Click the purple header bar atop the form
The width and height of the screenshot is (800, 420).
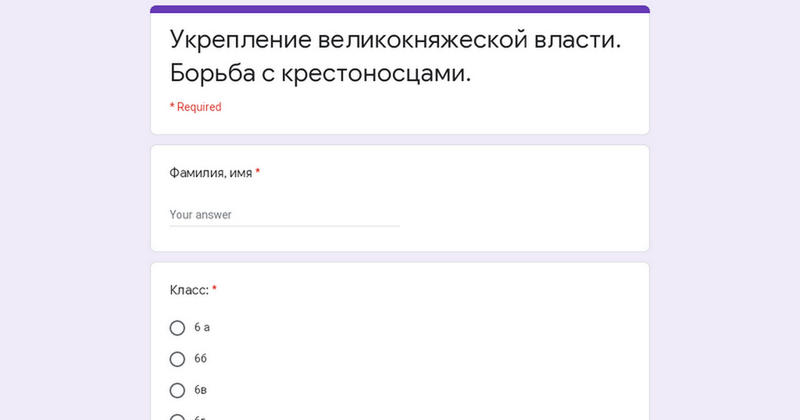click(x=400, y=9)
